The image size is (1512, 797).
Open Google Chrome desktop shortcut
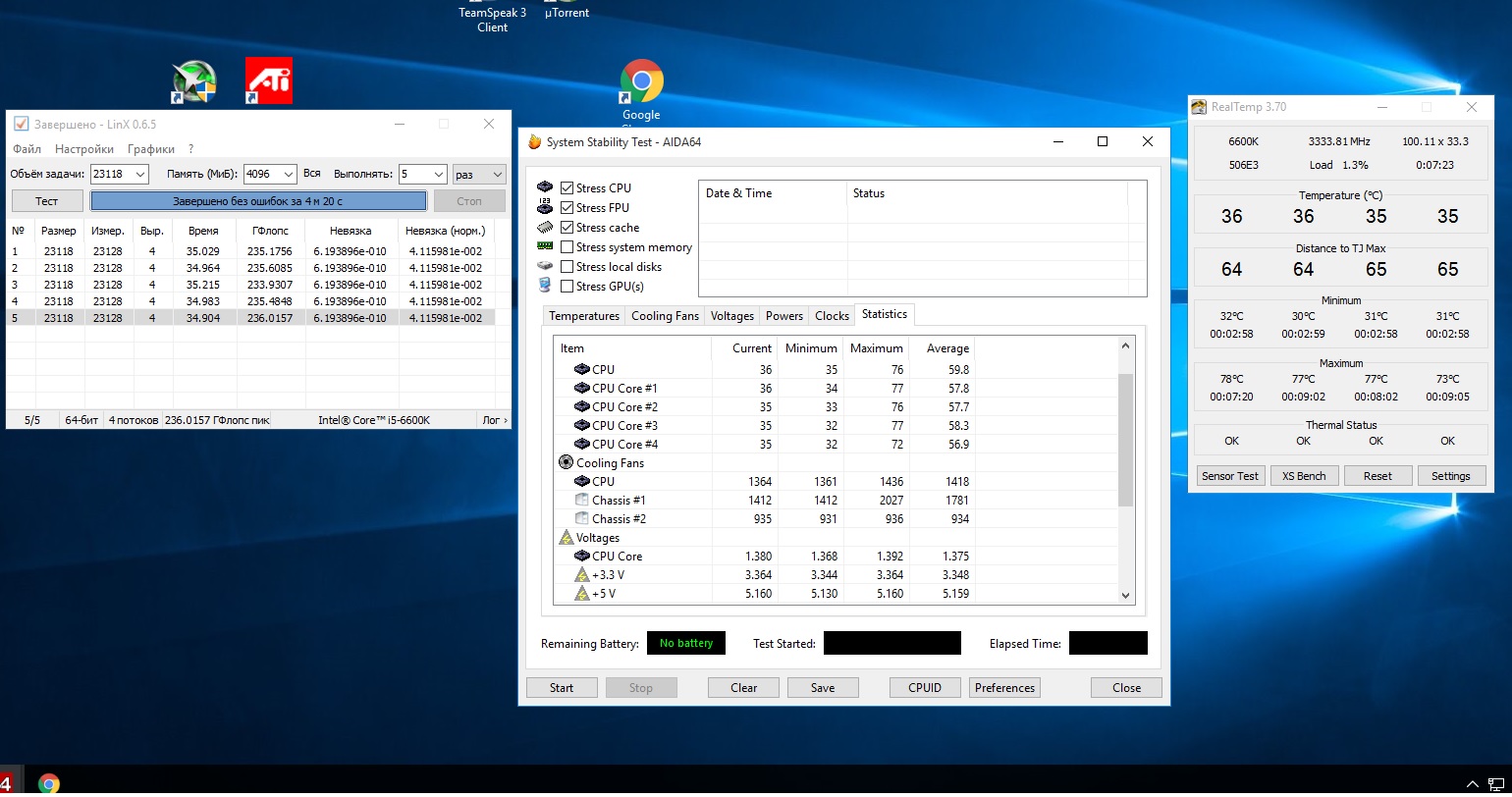point(641,82)
